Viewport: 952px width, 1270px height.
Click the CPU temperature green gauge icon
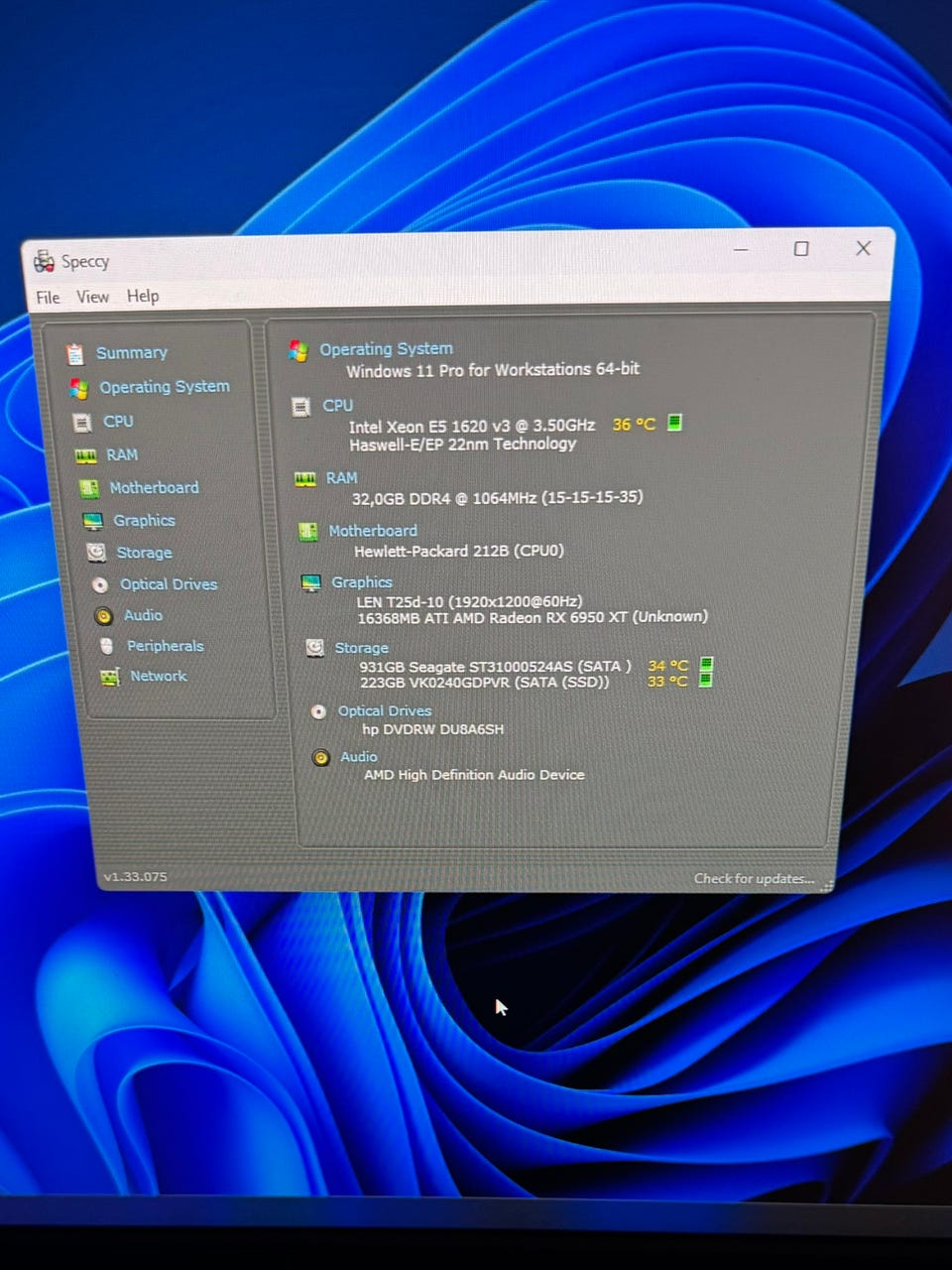pyautogui.click(x=674, y=423)
